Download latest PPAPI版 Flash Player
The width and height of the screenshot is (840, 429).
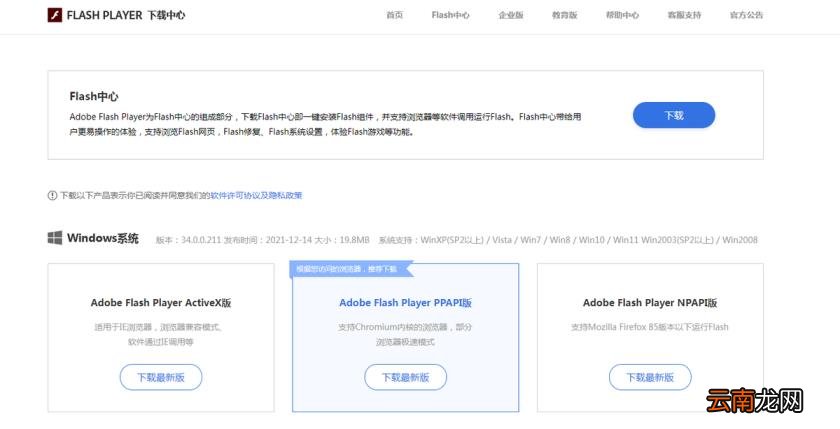pyautogui.click(x=406, y=378)
